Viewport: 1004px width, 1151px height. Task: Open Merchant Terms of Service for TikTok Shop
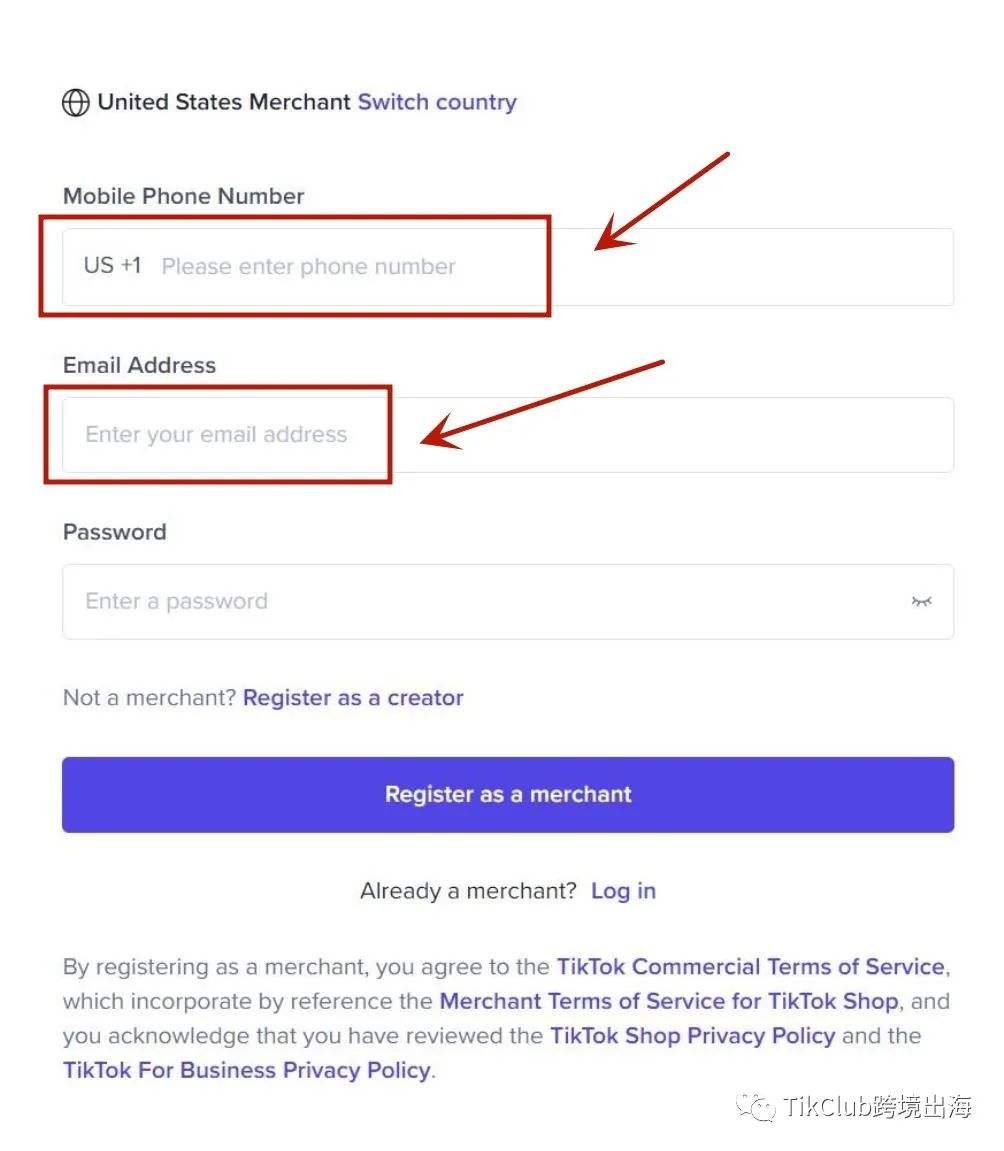coord(668,1001)
